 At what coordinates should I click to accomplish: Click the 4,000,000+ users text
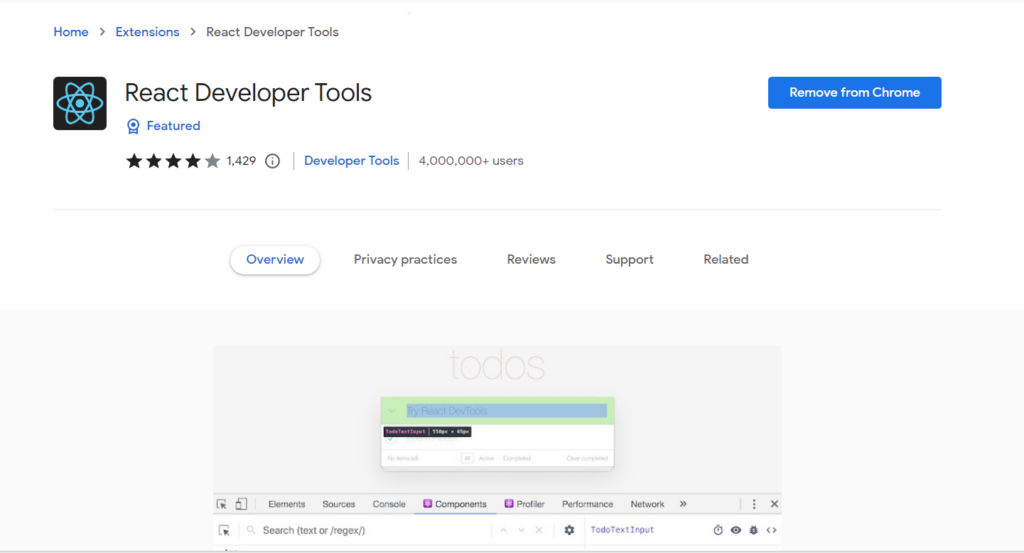pos(471,161)
